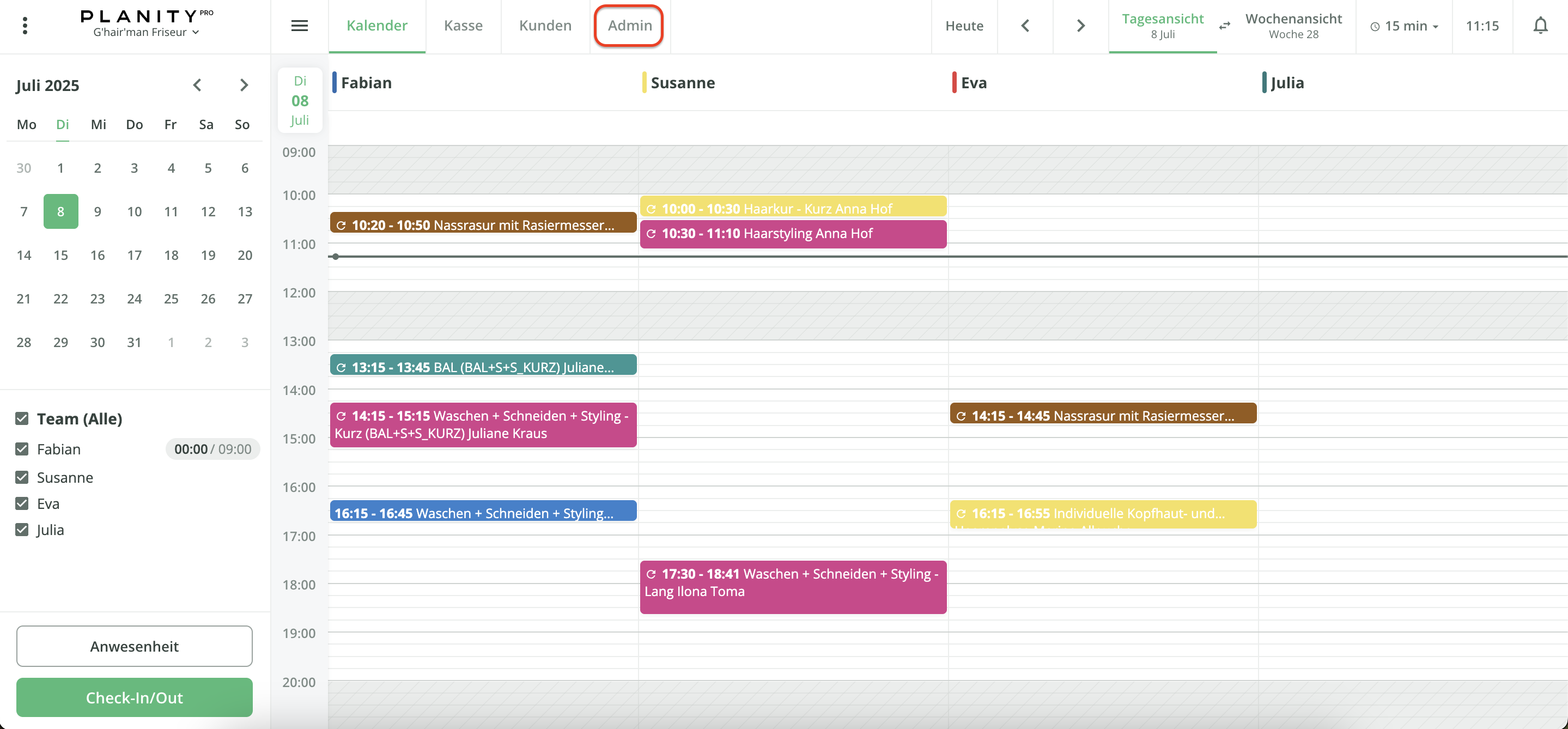Switch to Wochenansicht Woche 28
1568x729 pixels.
[x=1293, y=26]
